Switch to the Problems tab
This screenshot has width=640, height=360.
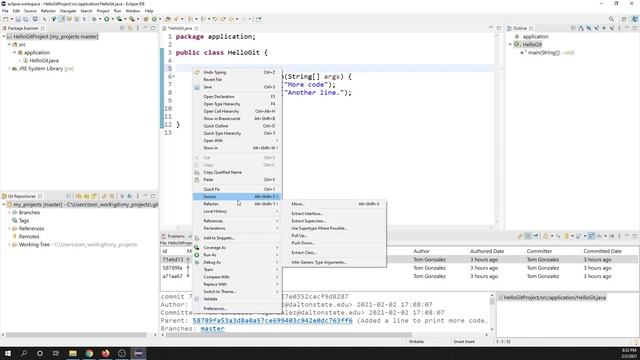(x=176, y=236)
